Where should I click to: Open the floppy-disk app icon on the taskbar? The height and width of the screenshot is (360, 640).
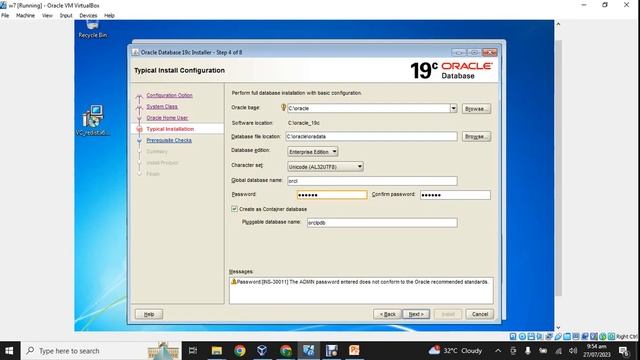pyautogui.click(x=331, y=351)
